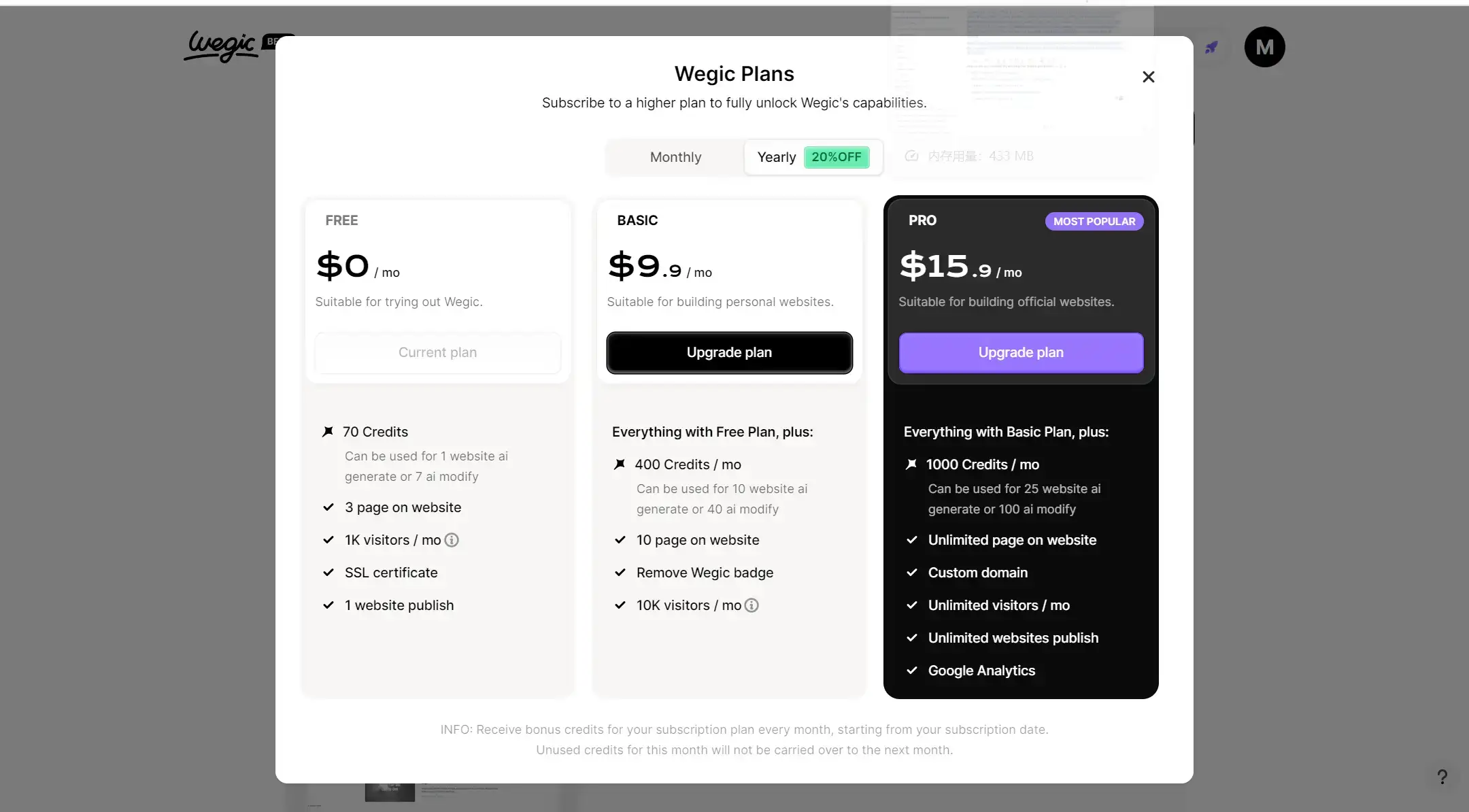Image resolution: width=1469 pixels, height=812 pixels.
Task: Click the rocket/launch icon in header
Action: 1210,46
